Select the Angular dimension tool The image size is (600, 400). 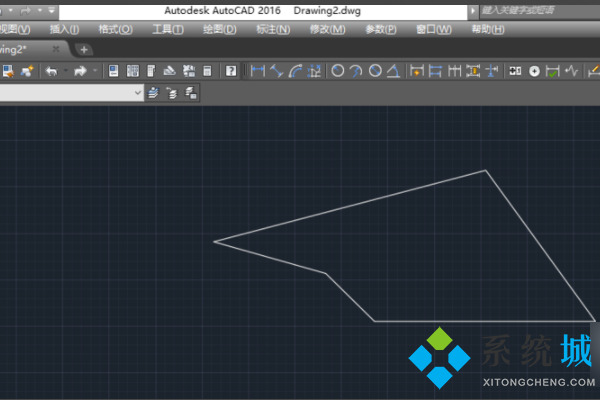coord(395,71)
